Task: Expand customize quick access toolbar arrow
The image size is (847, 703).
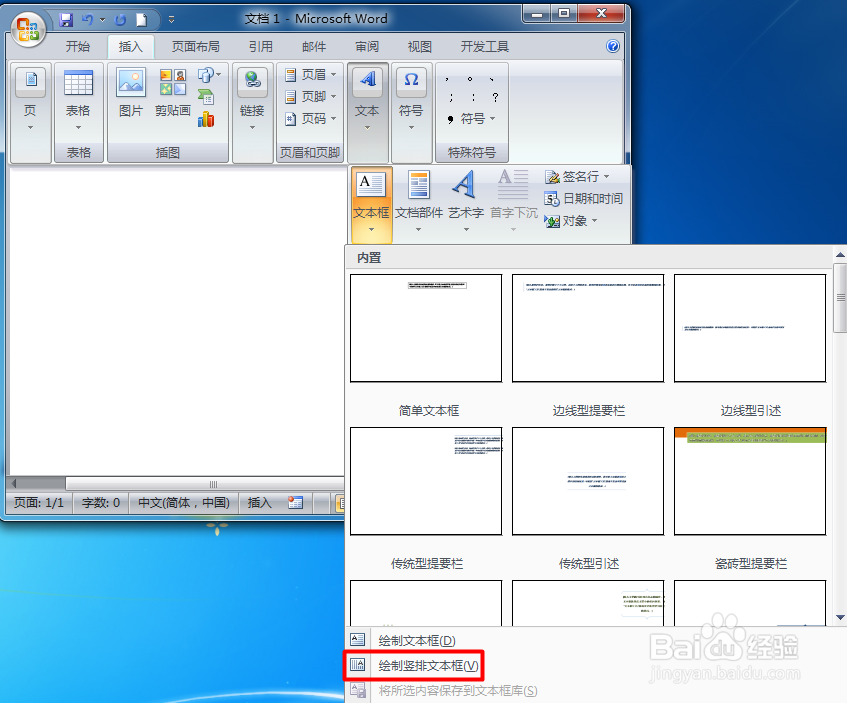Action: click(x=171, y=20)
